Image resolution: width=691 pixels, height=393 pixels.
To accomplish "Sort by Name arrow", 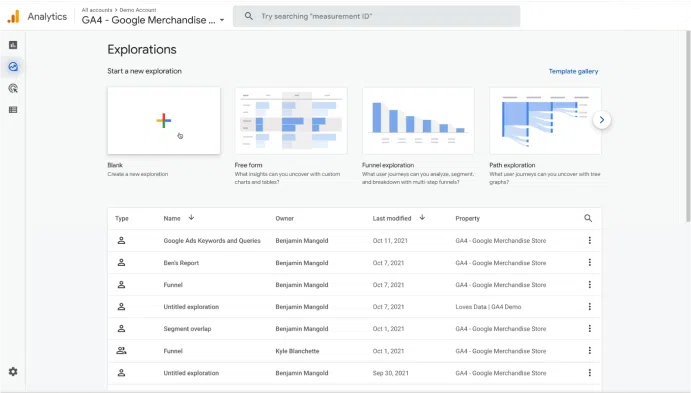I will coord(191,217).
